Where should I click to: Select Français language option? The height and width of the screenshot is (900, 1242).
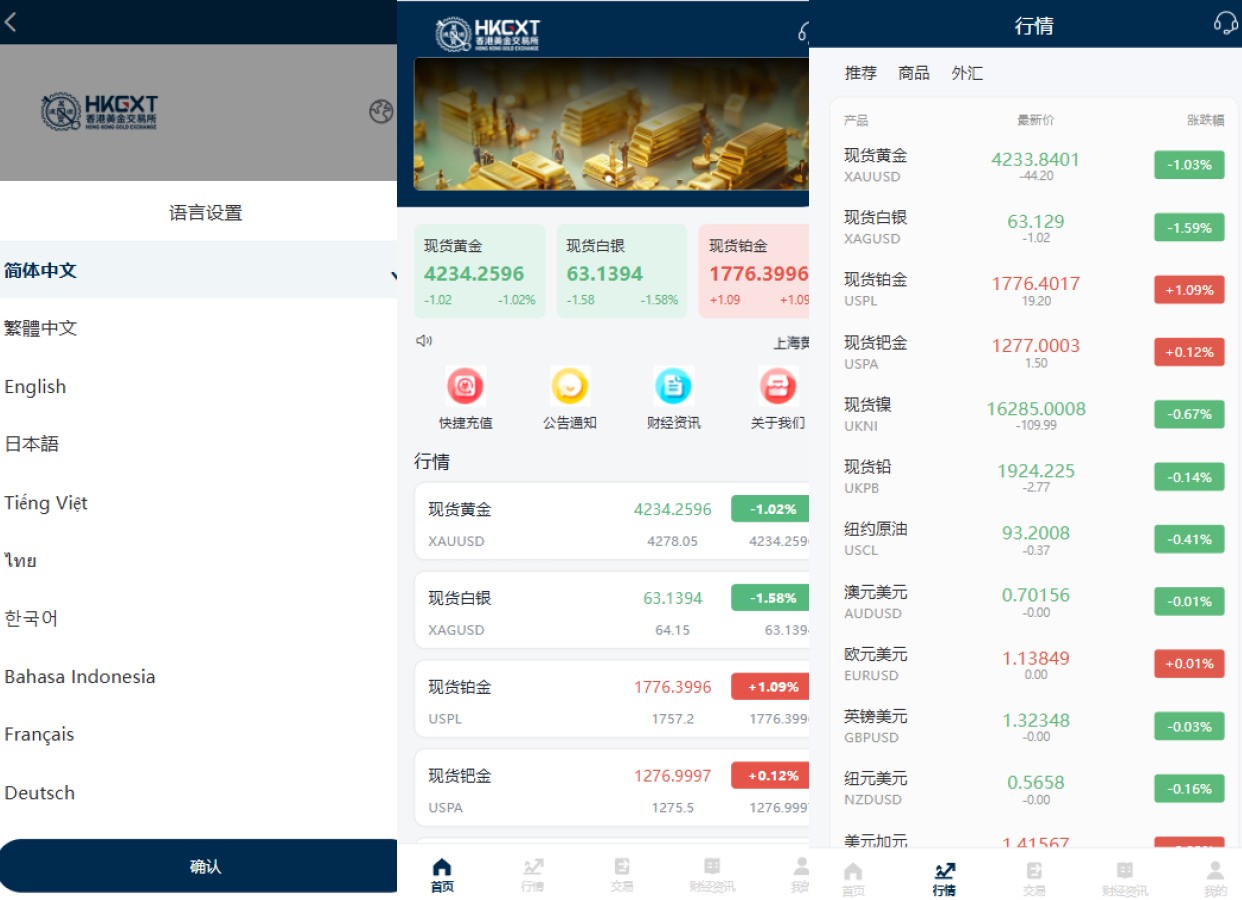tap(199, 734)
